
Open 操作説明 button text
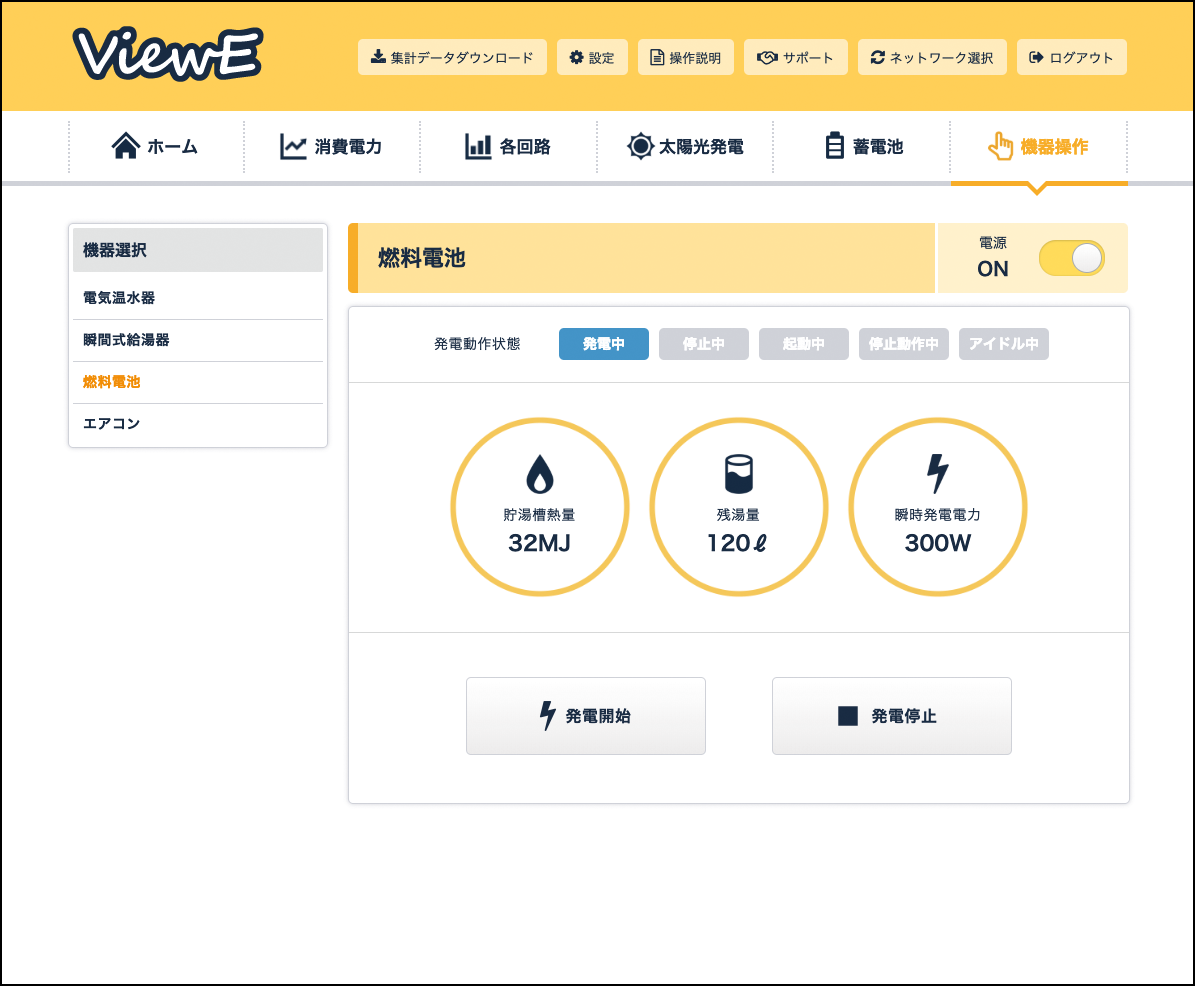[x=695, y=58]
